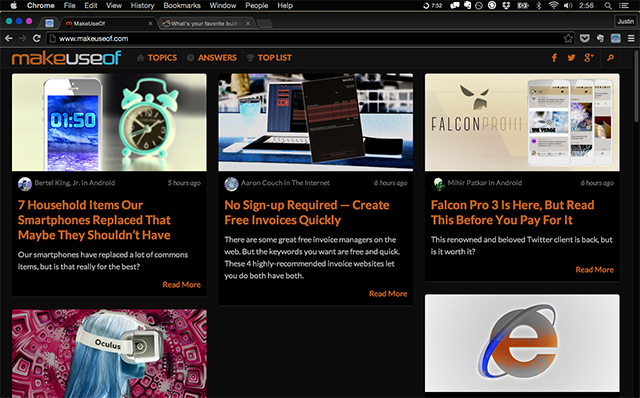This screenshot has height=398, width=640.
Task: Click the pinned tab icon
Action: click(x=49, y=23)
